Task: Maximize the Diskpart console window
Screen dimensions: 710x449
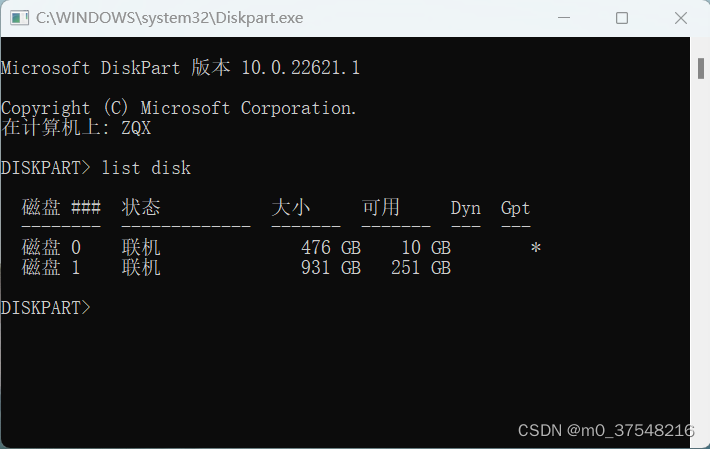Action: [622, 18]
